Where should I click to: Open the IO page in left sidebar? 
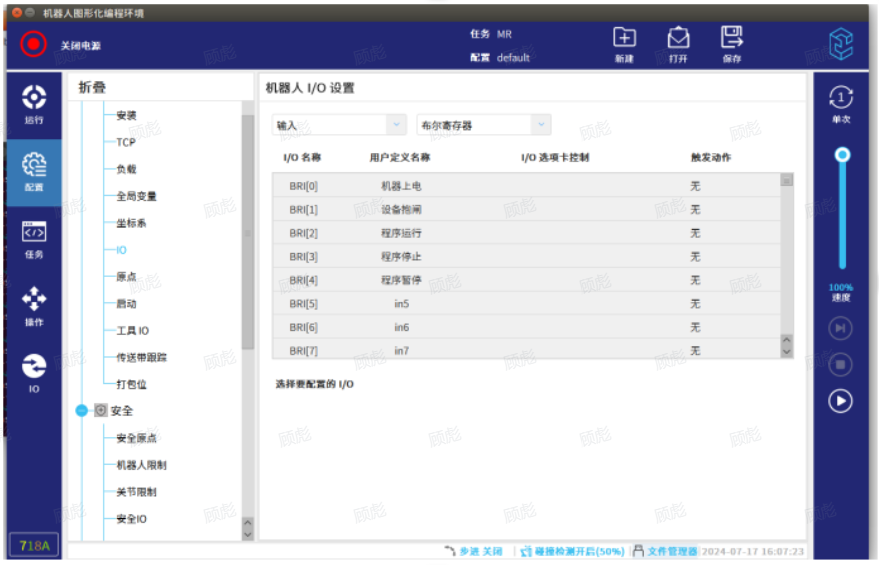[34, 372]
